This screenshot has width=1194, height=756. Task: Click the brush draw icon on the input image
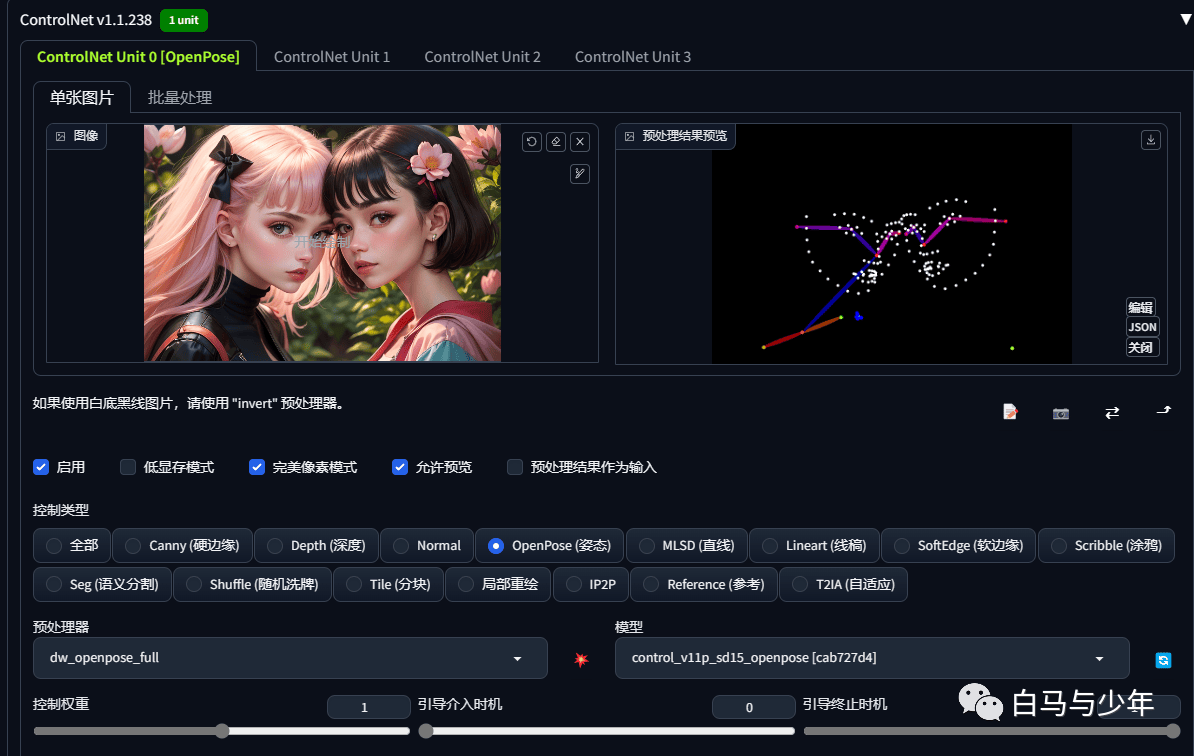[580, 174]
